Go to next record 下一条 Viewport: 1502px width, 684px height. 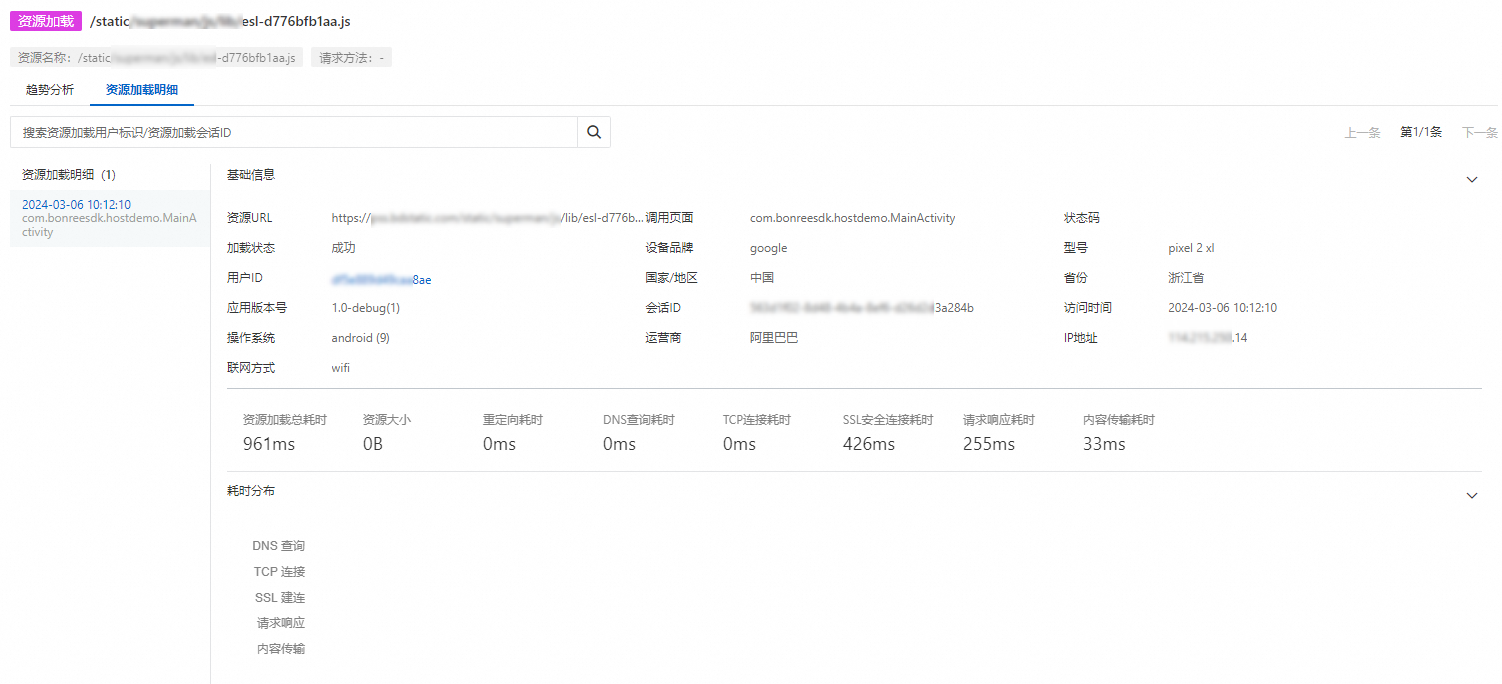pos(1479,132)
